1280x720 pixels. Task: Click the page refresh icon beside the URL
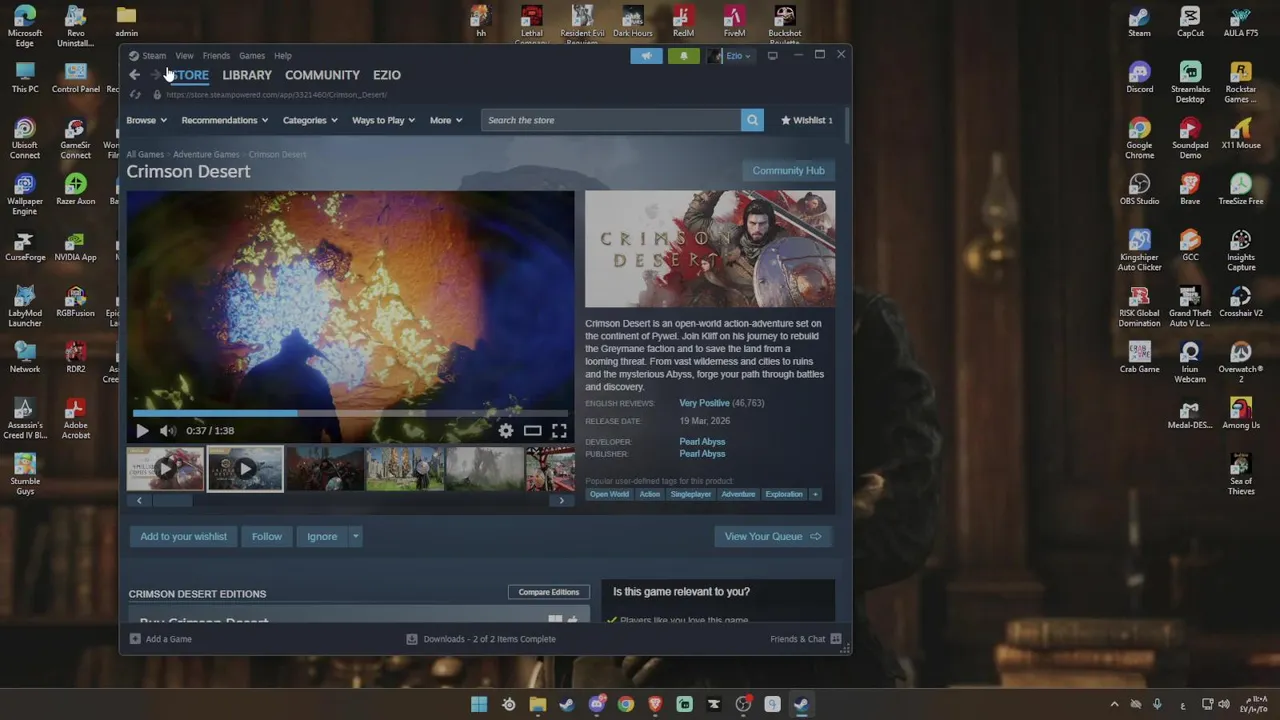135,95
